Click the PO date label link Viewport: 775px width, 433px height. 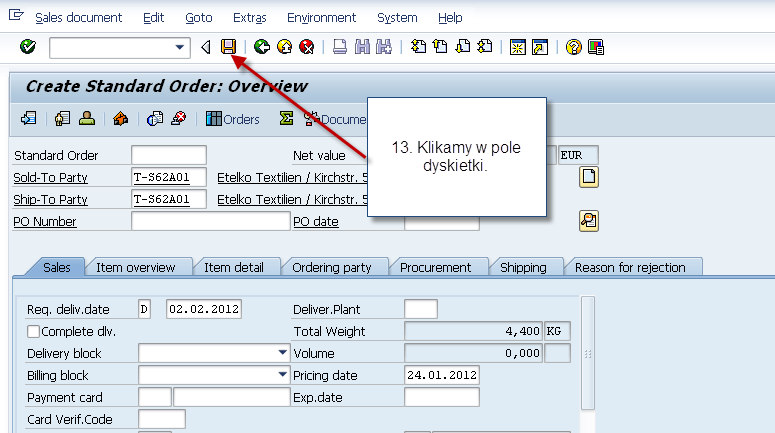point(316,221)
